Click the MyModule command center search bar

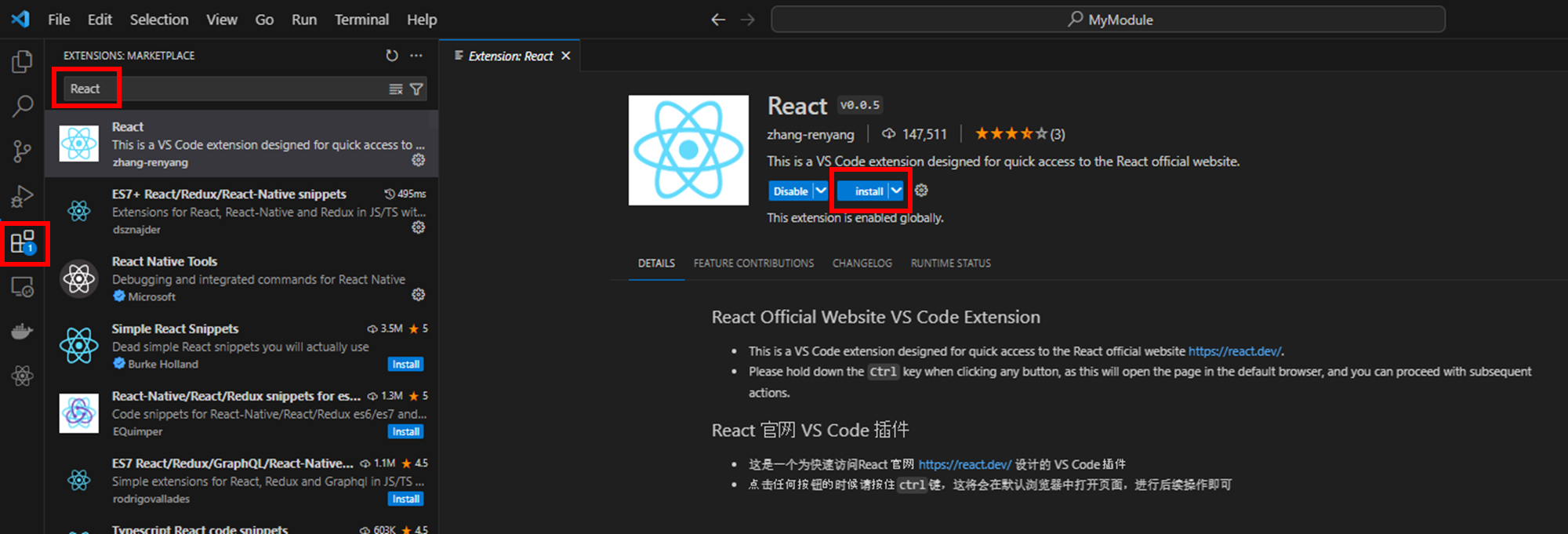[1108, 20]
